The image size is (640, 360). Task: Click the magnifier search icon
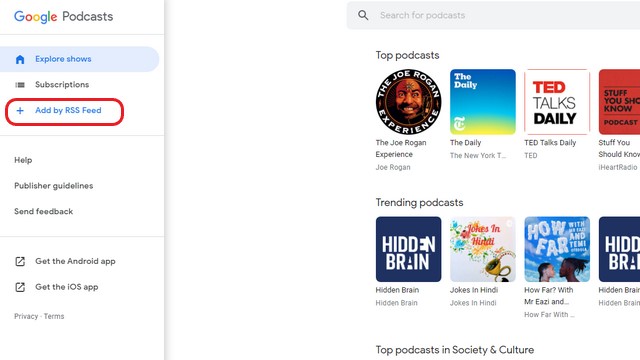[363, 15]
